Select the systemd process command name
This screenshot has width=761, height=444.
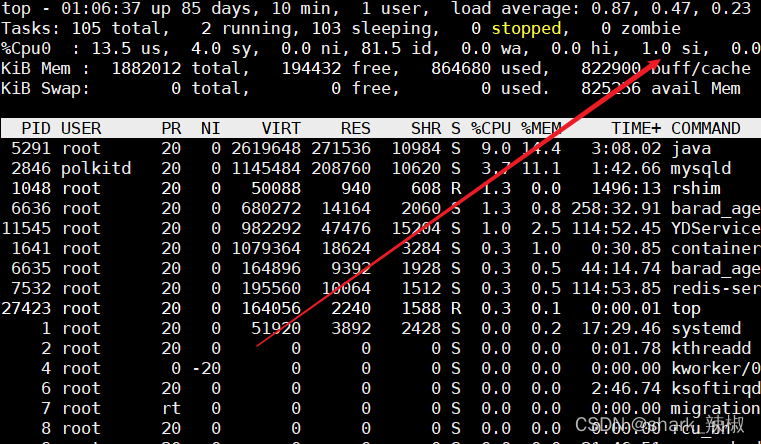coord(706,328)
